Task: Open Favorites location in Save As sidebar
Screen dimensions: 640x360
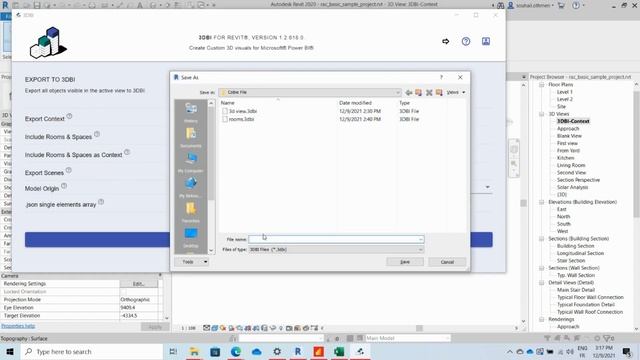Action: click(x=191, y=212)
